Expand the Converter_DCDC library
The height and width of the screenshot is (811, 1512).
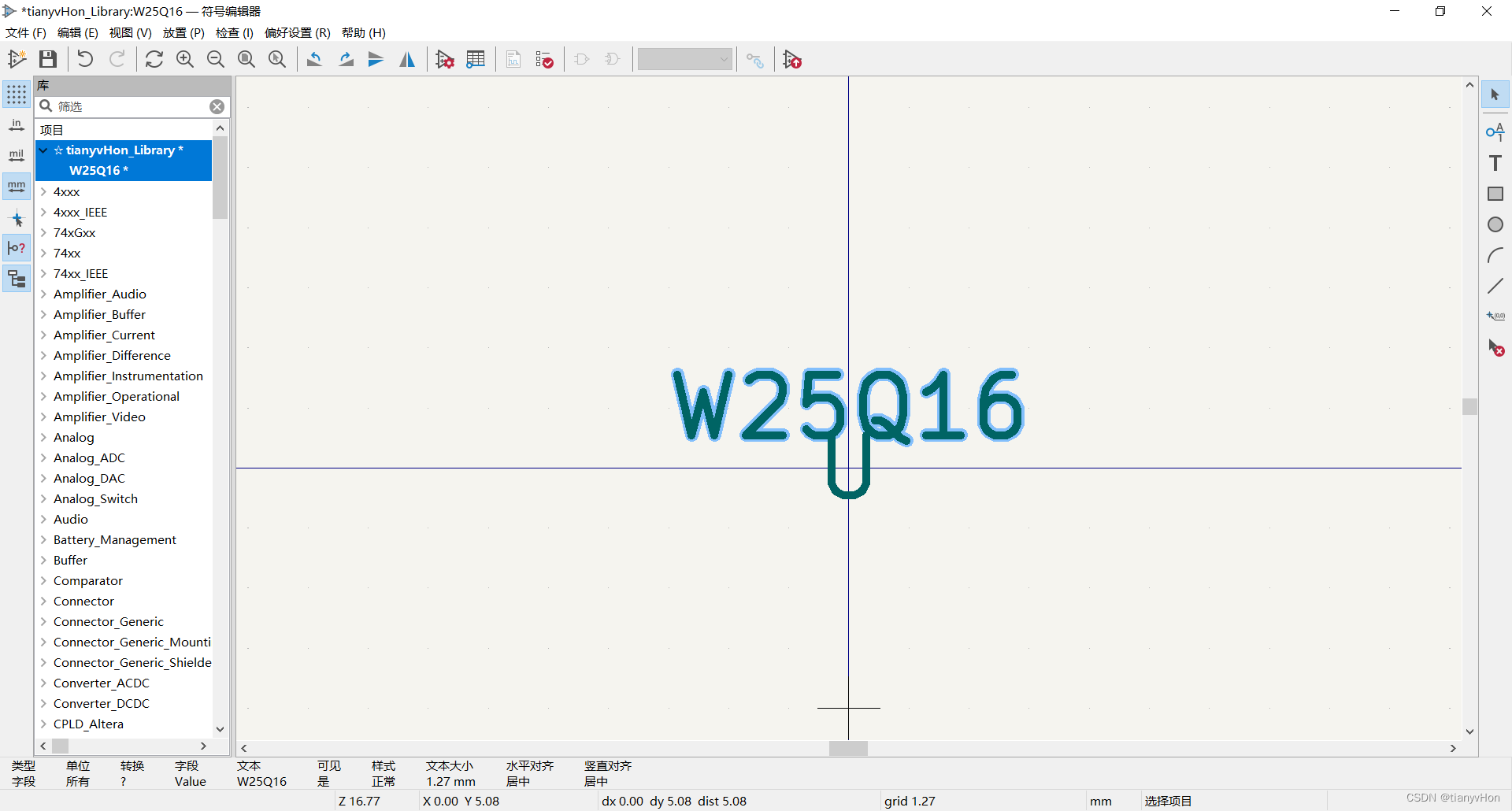pyautogui.click(x=43, y=703)
